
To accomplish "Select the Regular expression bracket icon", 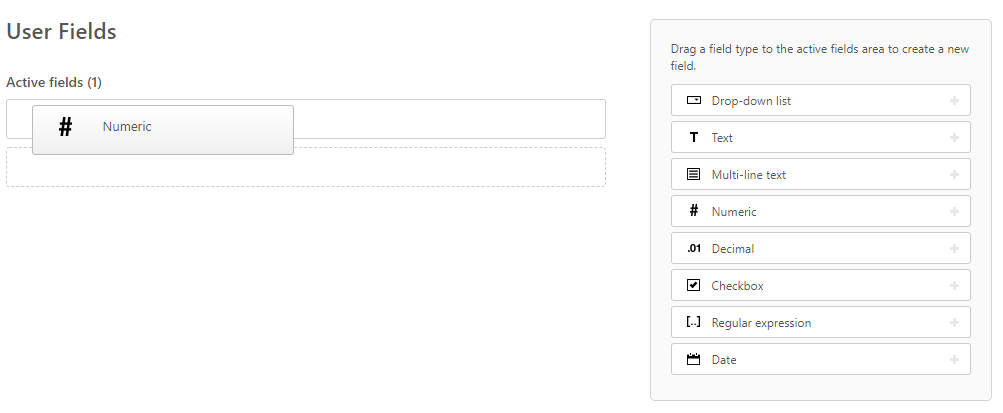I will click(694, 323).
